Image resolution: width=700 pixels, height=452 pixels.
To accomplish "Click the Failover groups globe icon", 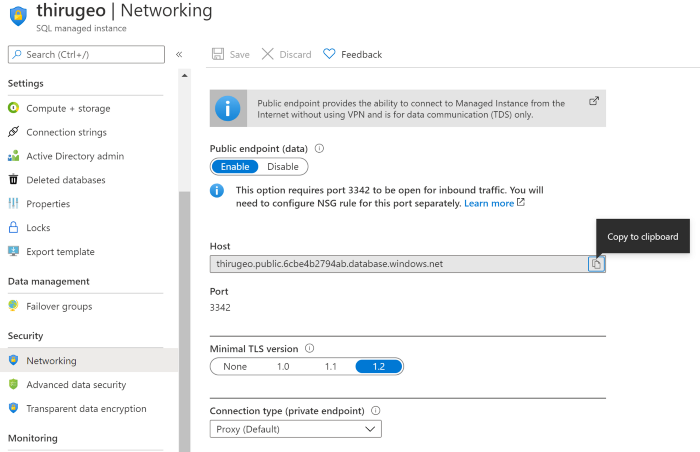I will pos(13,306).
